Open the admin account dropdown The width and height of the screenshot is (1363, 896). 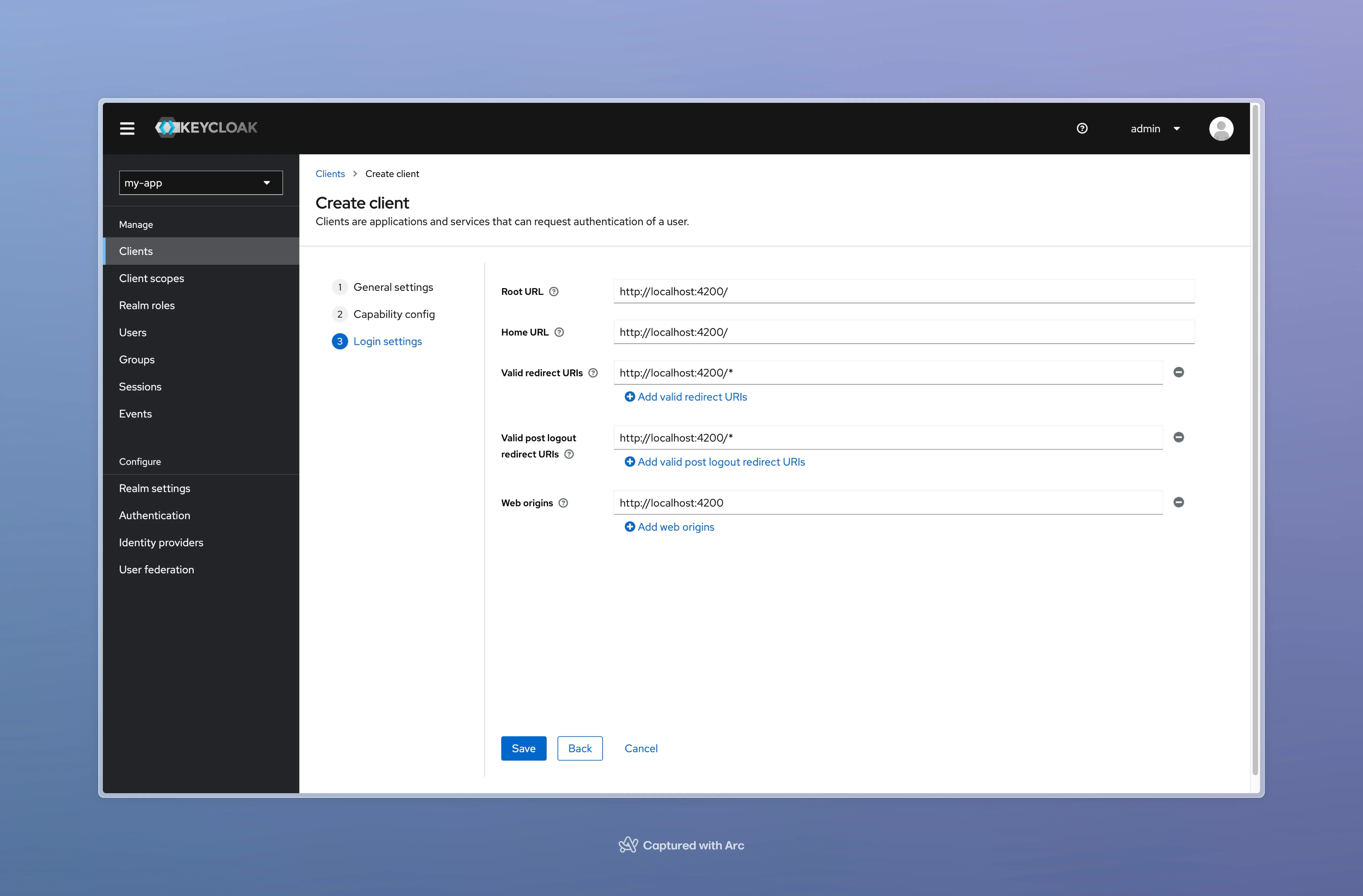coord(1155,128)
